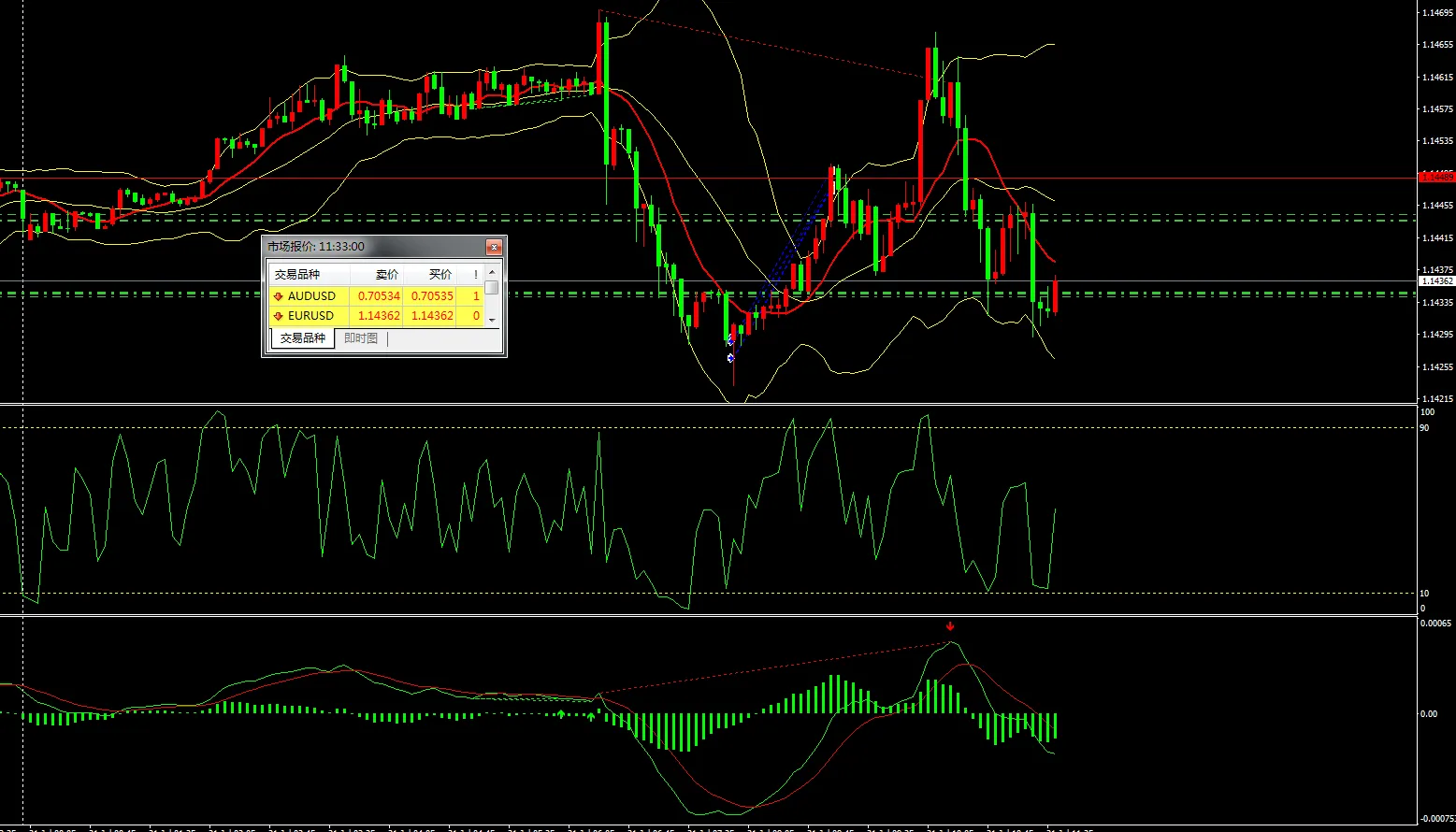
Task: Click the 1.14695 price axis label
Action: 1437,12
